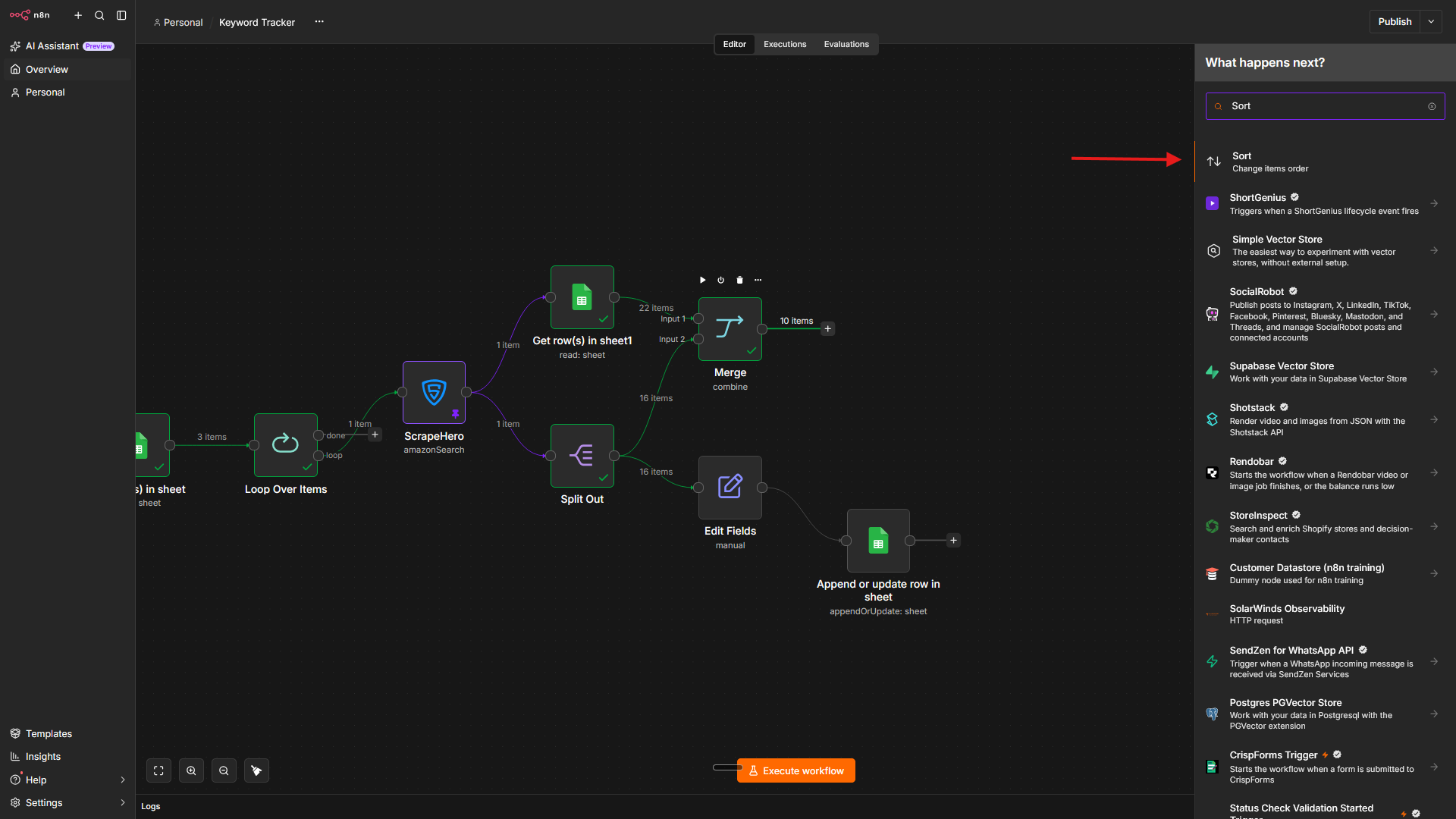Select the Loop Over Items node
Viewport: 1456px width, 819px height.
coord(285,444)
